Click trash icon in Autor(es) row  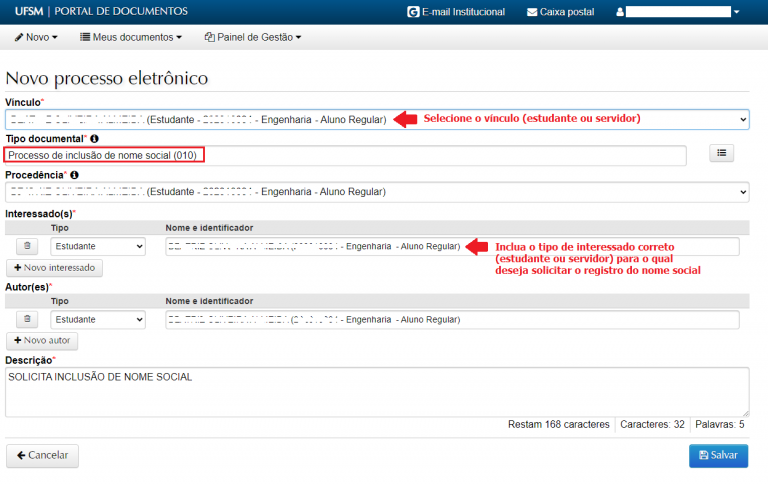click(28, 319)
